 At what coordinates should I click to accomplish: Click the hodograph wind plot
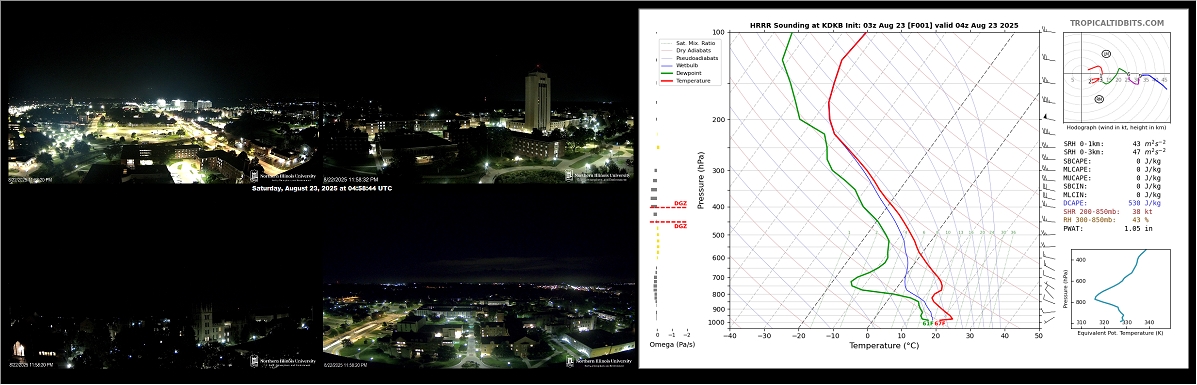click(1116, 76)
